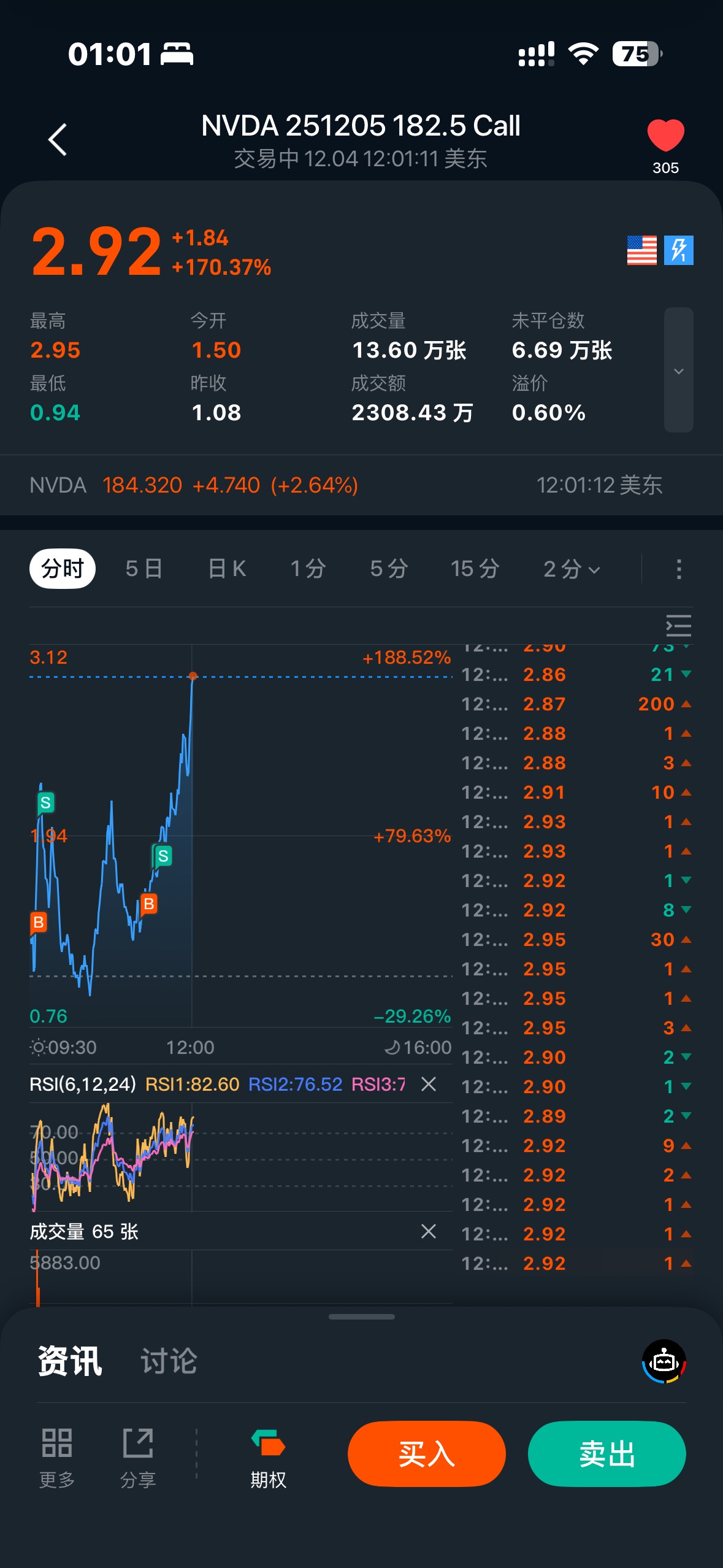Close the 成交量 volume indicator panel
Viewport: 723px width, 1568px height.
tap(429, 1231)
